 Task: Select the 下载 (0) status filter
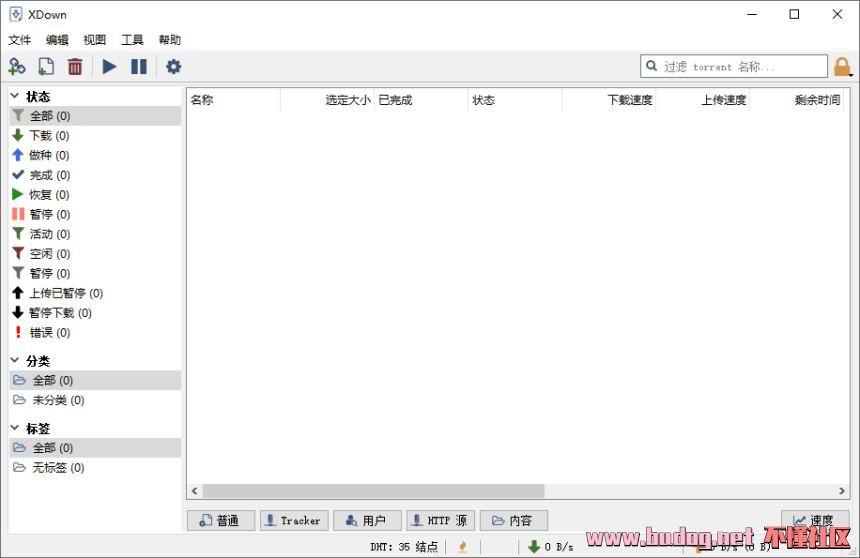(x=95, y=136)
